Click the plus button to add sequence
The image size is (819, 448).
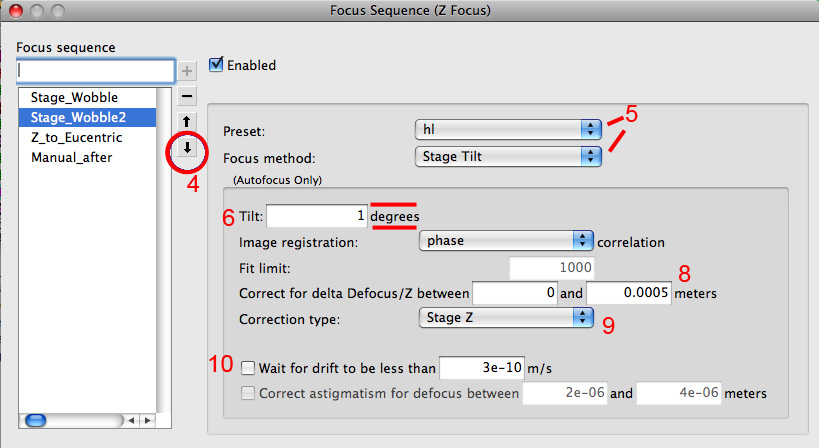pyautogui.click(x=187, y=71)
